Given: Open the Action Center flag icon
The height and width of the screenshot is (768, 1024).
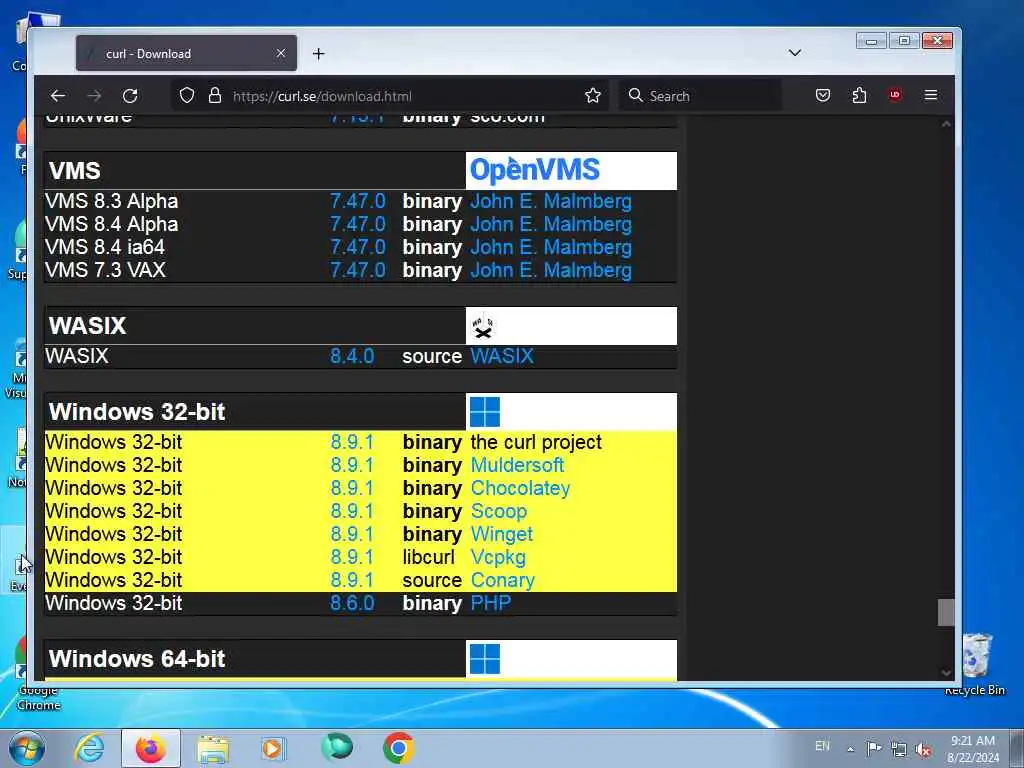Looking at the screenshot, I should pyautogui.click(x=874, y=748).
